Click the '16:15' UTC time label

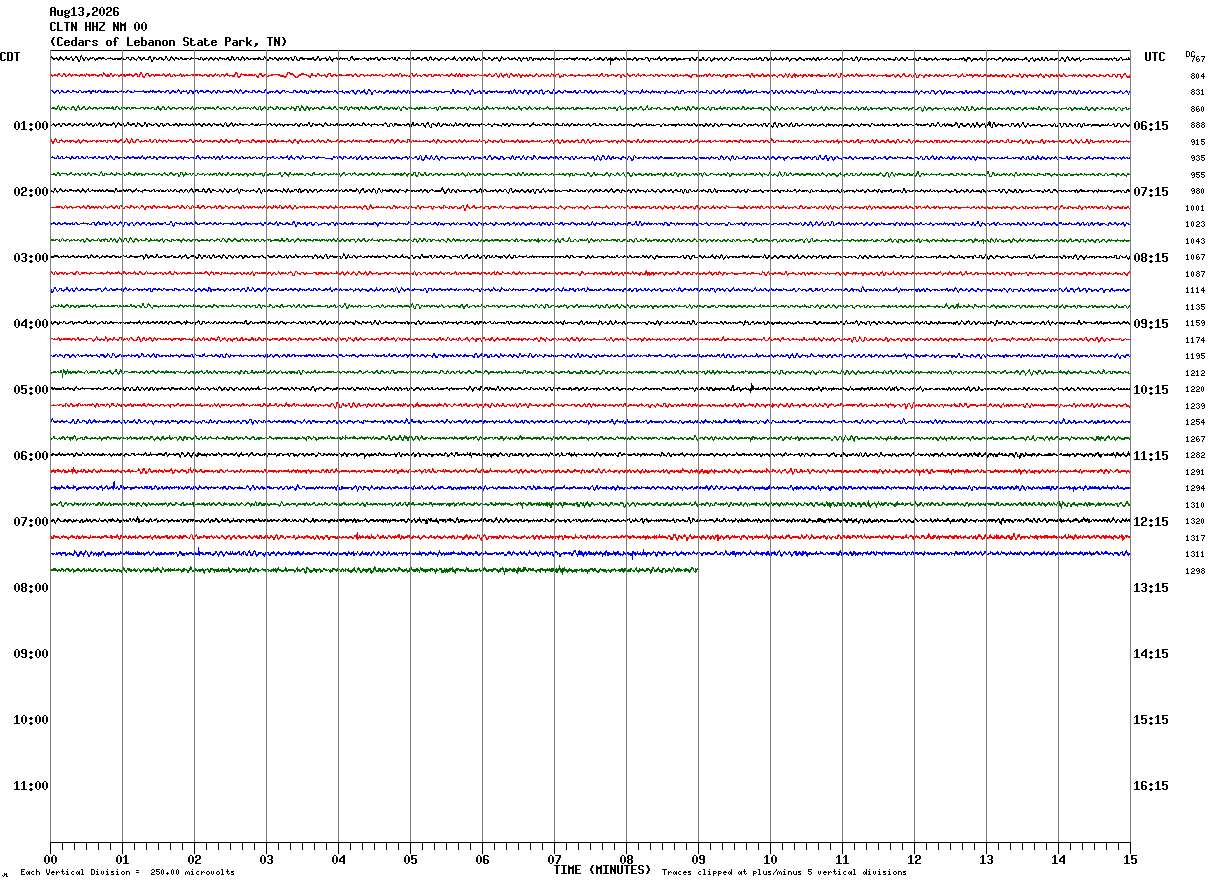click(1151, 786)
